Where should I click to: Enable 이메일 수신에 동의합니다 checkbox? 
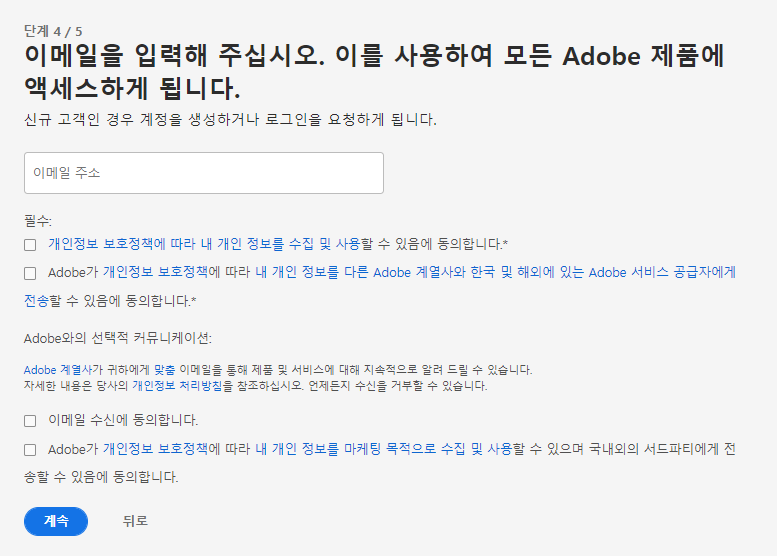30,421
